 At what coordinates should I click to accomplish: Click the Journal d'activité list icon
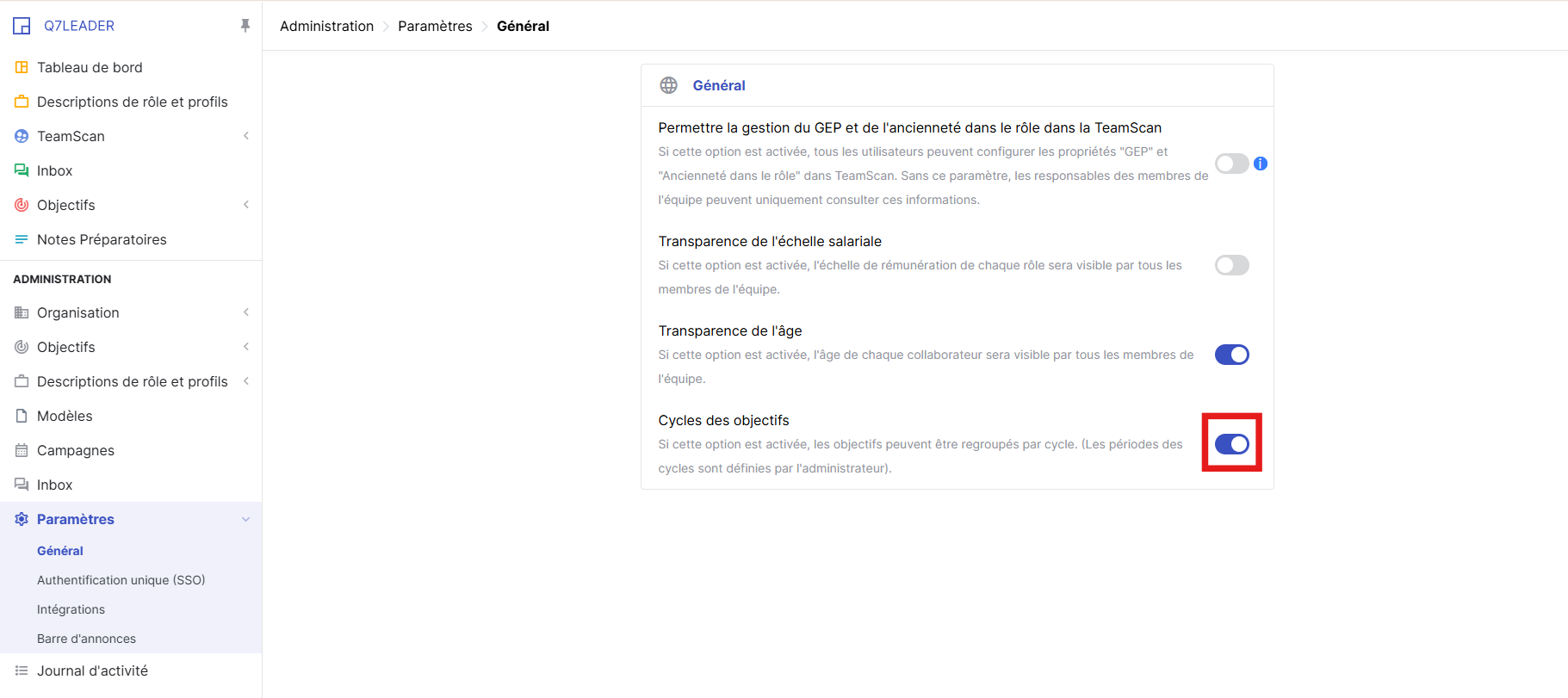22,670
